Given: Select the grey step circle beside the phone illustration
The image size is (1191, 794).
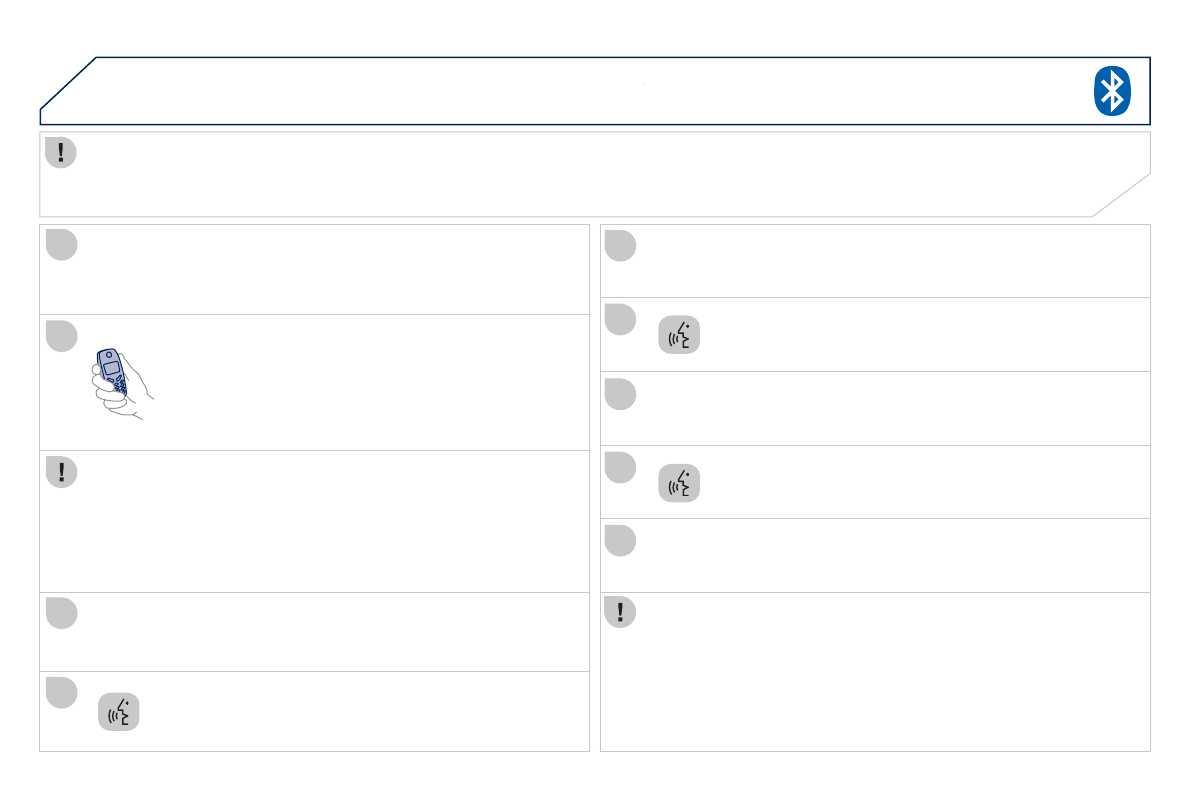Looking at the screenshot, I should 61,336.
